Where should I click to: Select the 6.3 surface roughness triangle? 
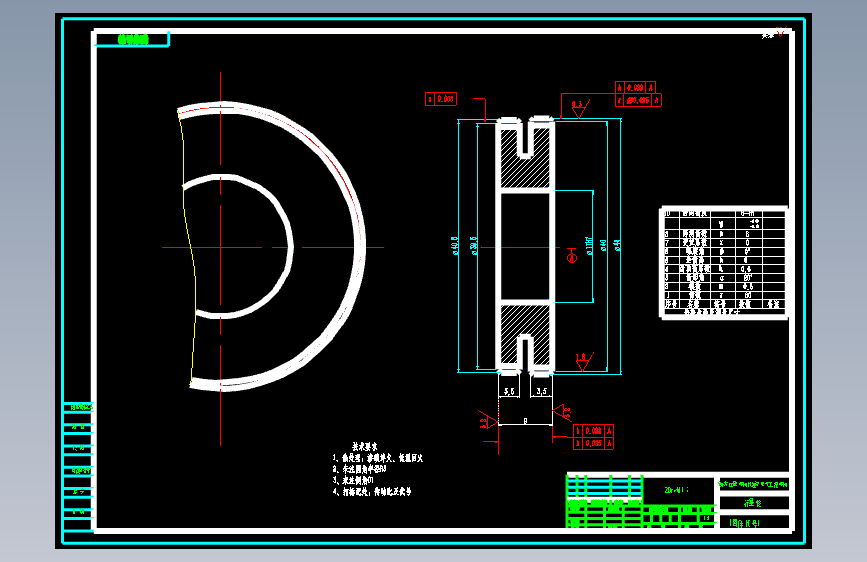point(579,109)
